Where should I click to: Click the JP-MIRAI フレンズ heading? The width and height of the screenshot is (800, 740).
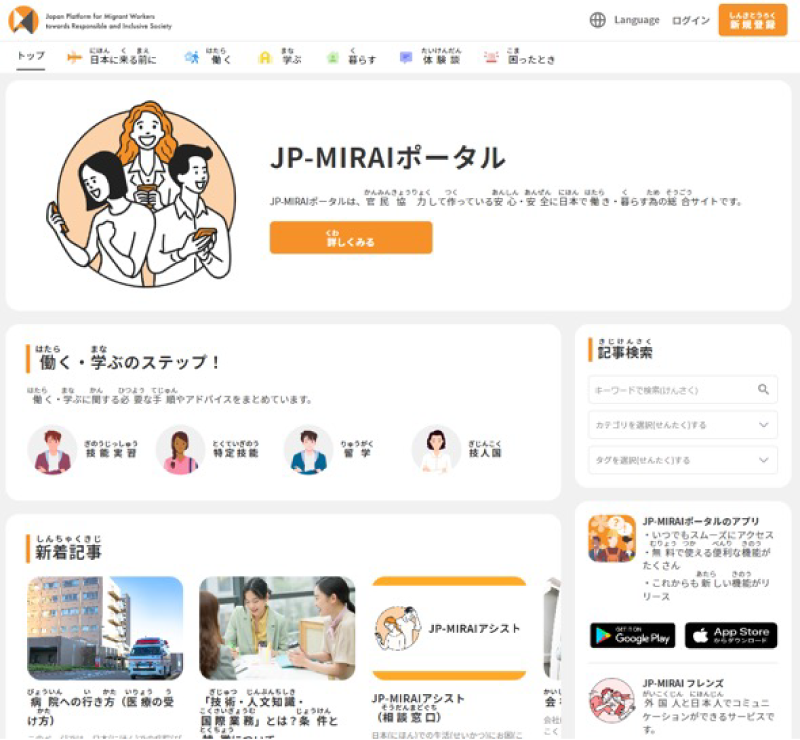[683, 683]
